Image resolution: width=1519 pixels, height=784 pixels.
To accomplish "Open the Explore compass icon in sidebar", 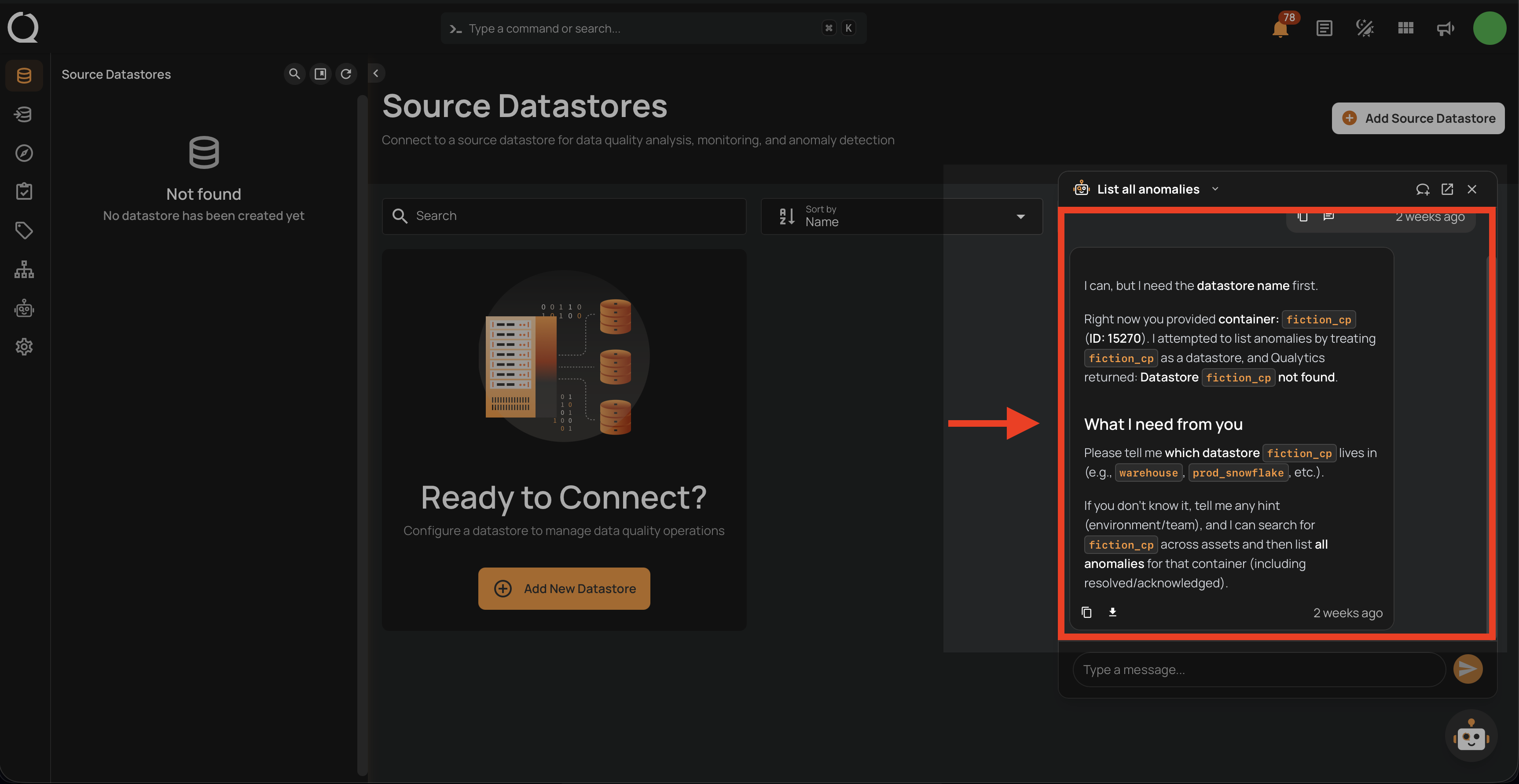I will [24, 153].
